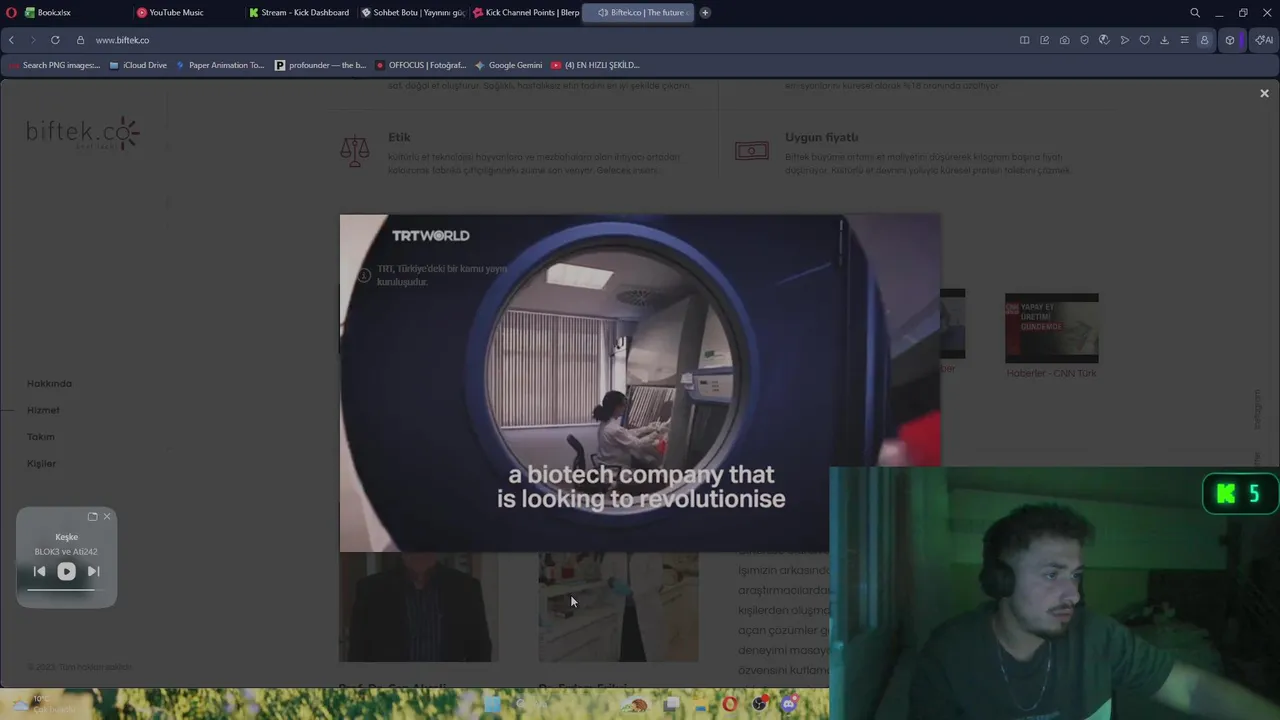Open the browser downloads icon

pos(1164,40)
